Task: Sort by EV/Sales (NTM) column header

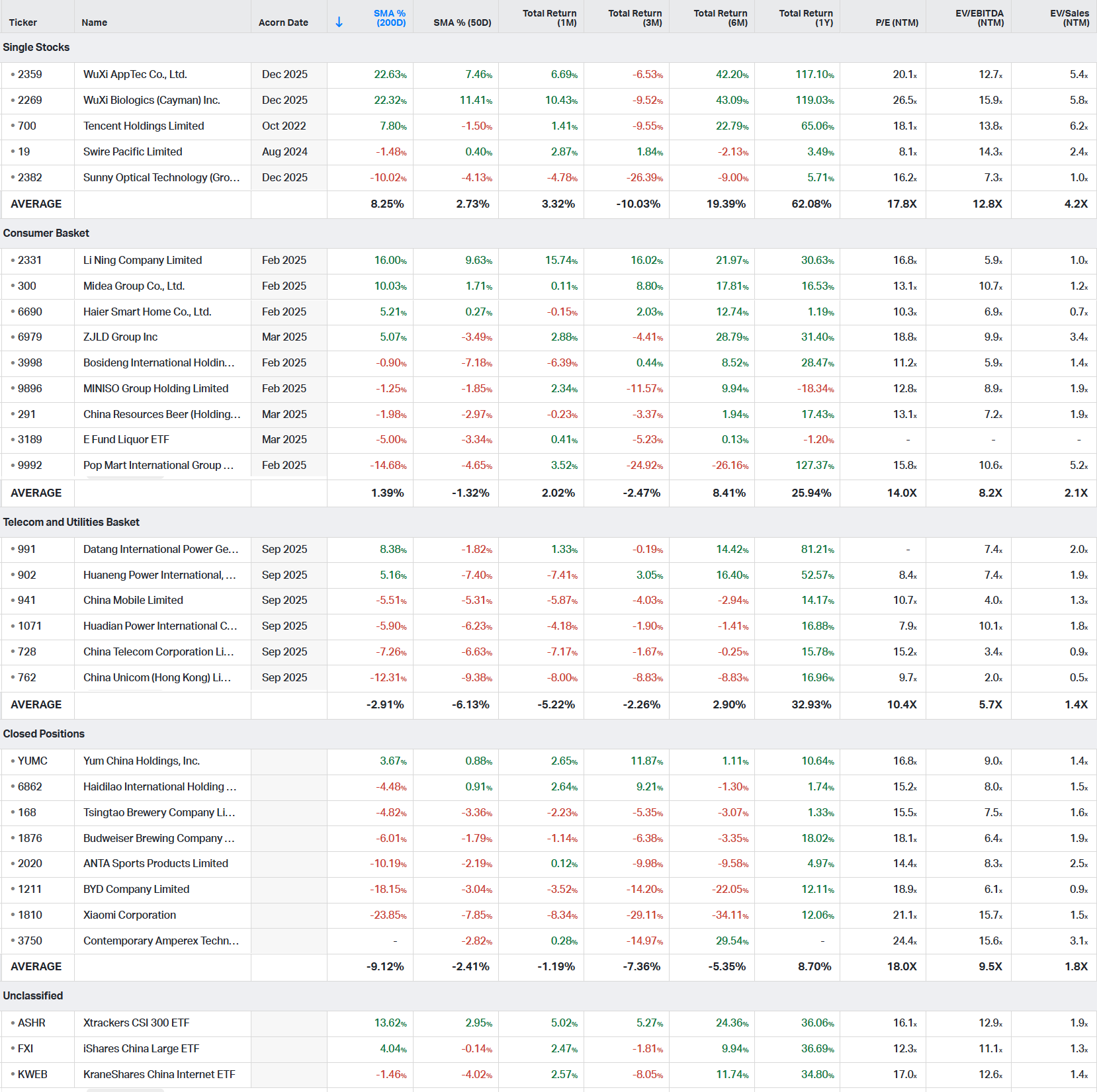Action: [1069, 18]
